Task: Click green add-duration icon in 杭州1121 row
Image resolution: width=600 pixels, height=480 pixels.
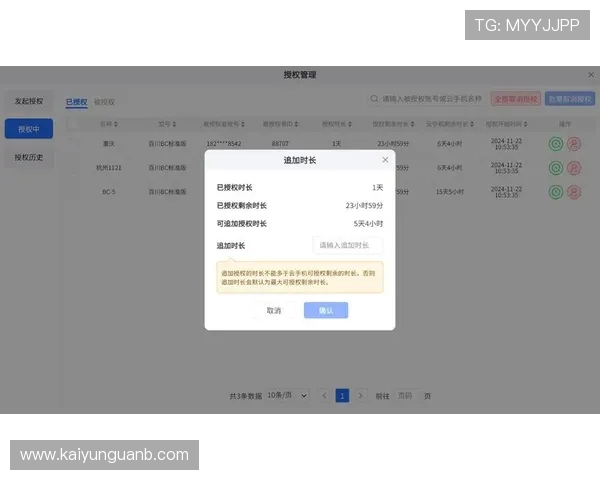Action: pos(556,168)
